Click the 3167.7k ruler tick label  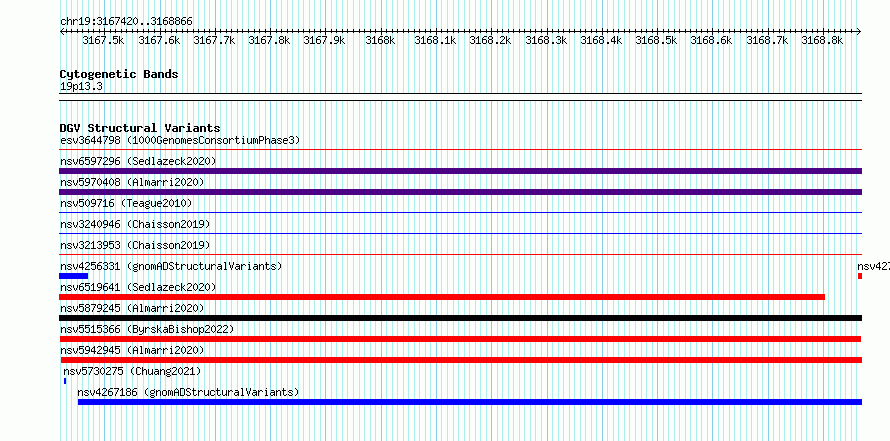(214, 40)
